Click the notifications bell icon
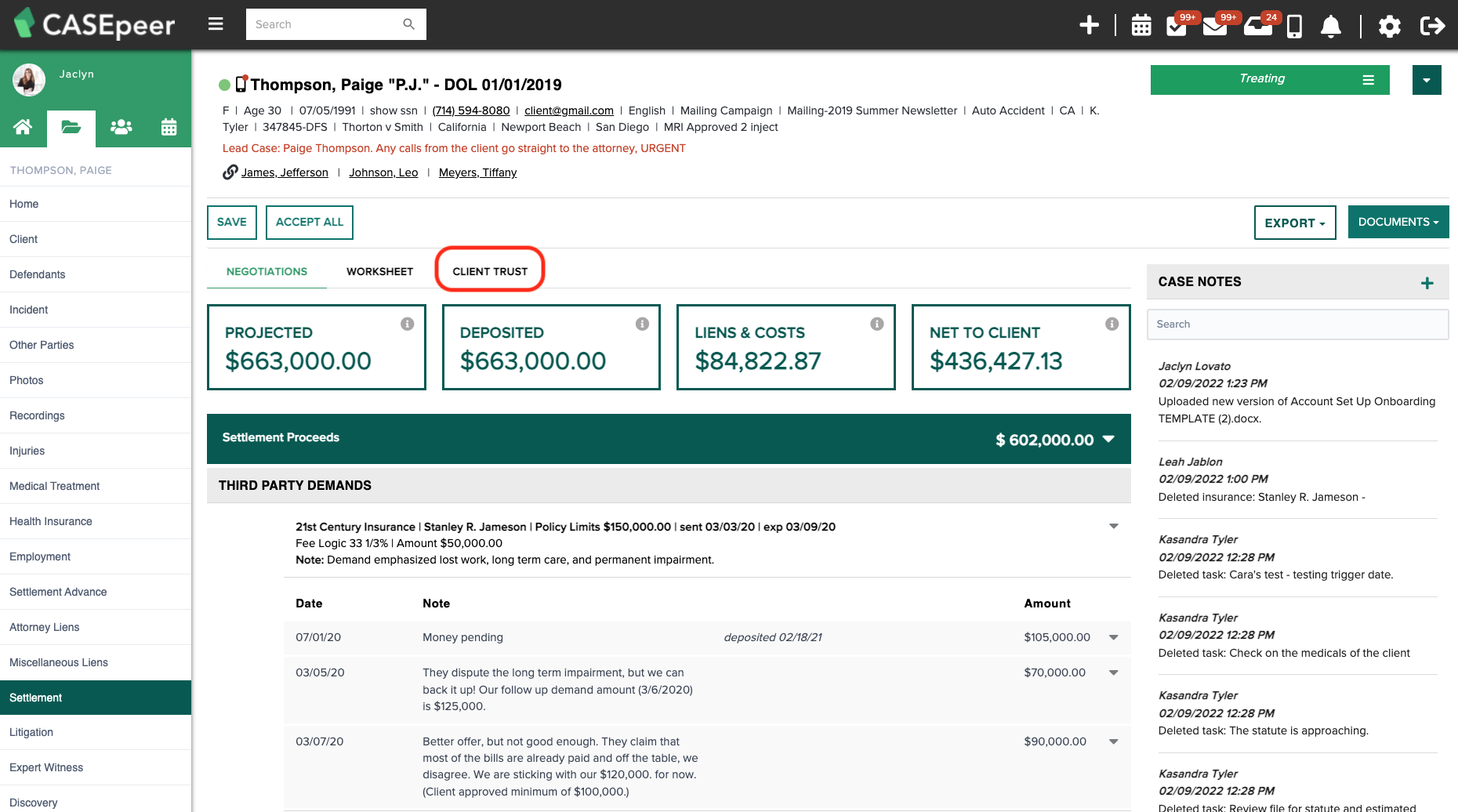The width and height of the screenshot is (1458, 812). [x=1331, y=27]
